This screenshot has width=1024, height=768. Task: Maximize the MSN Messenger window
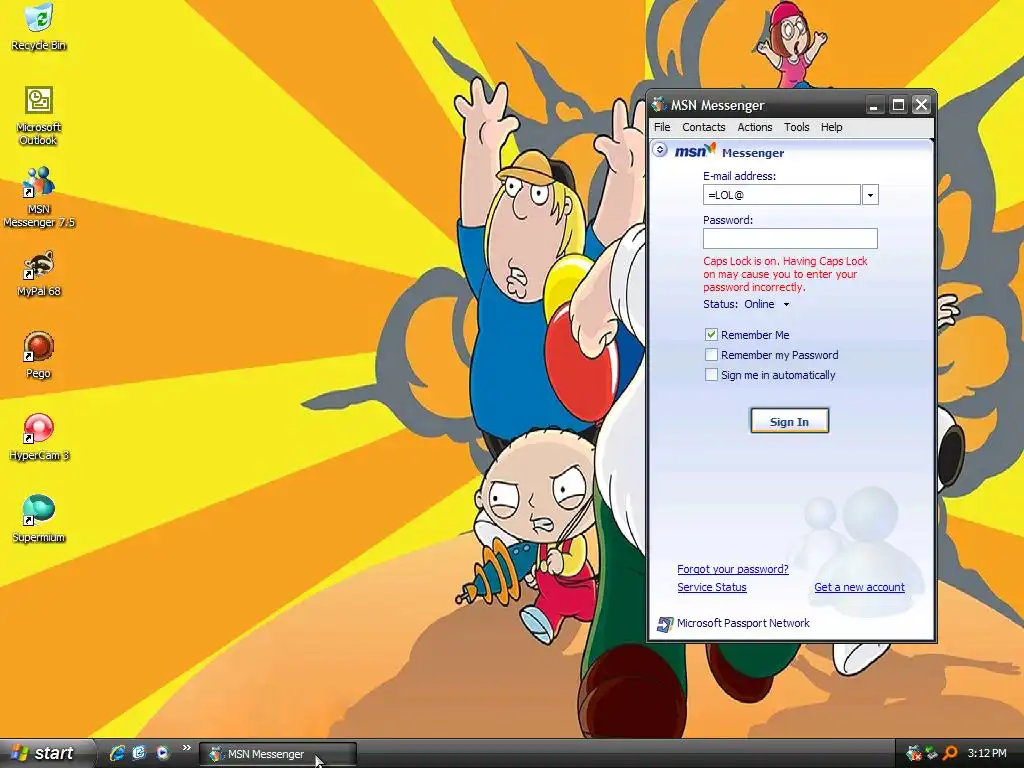[x=898, y=104]
